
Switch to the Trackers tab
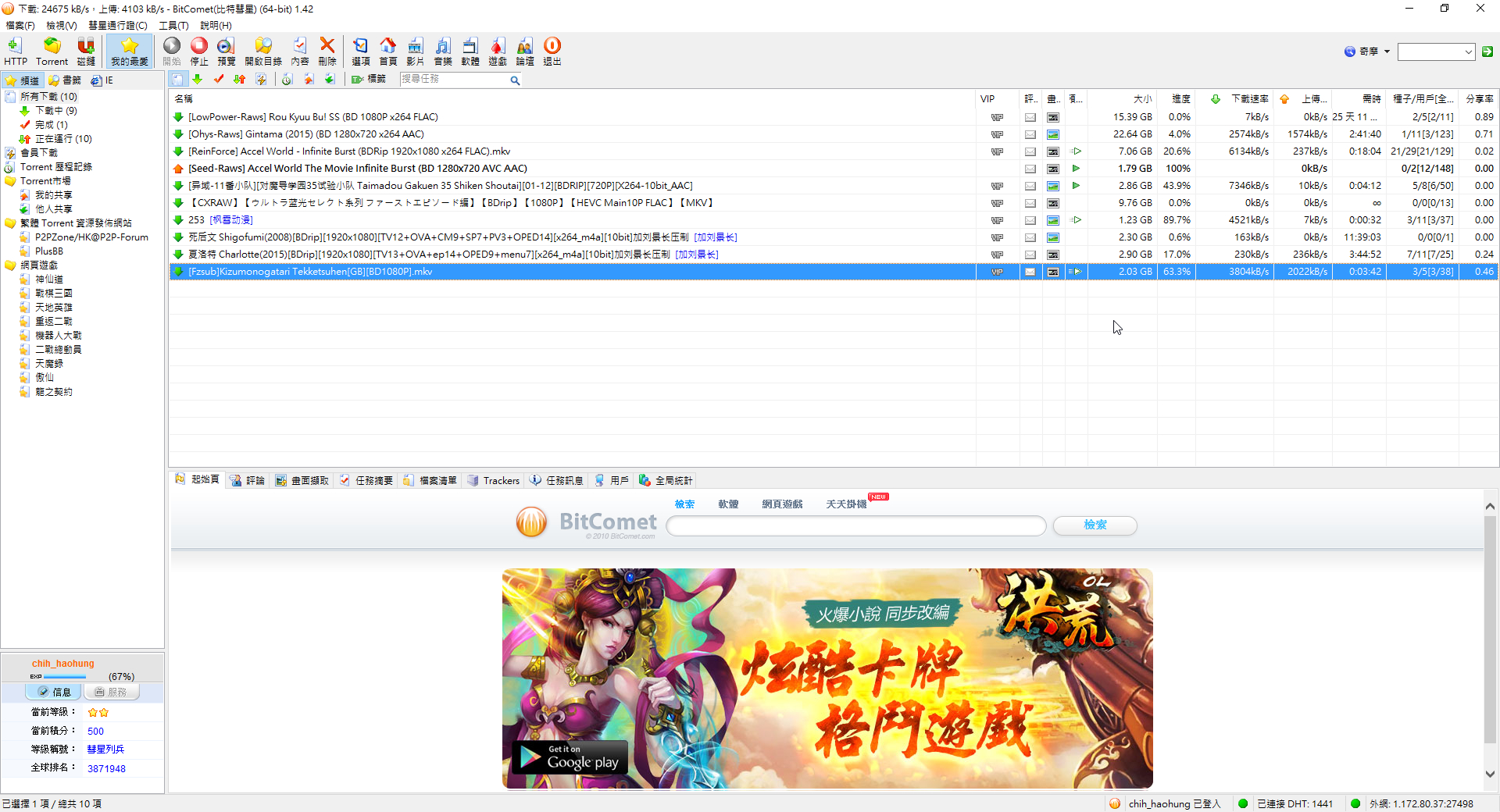pyautogui.click(x=493, y=481)
